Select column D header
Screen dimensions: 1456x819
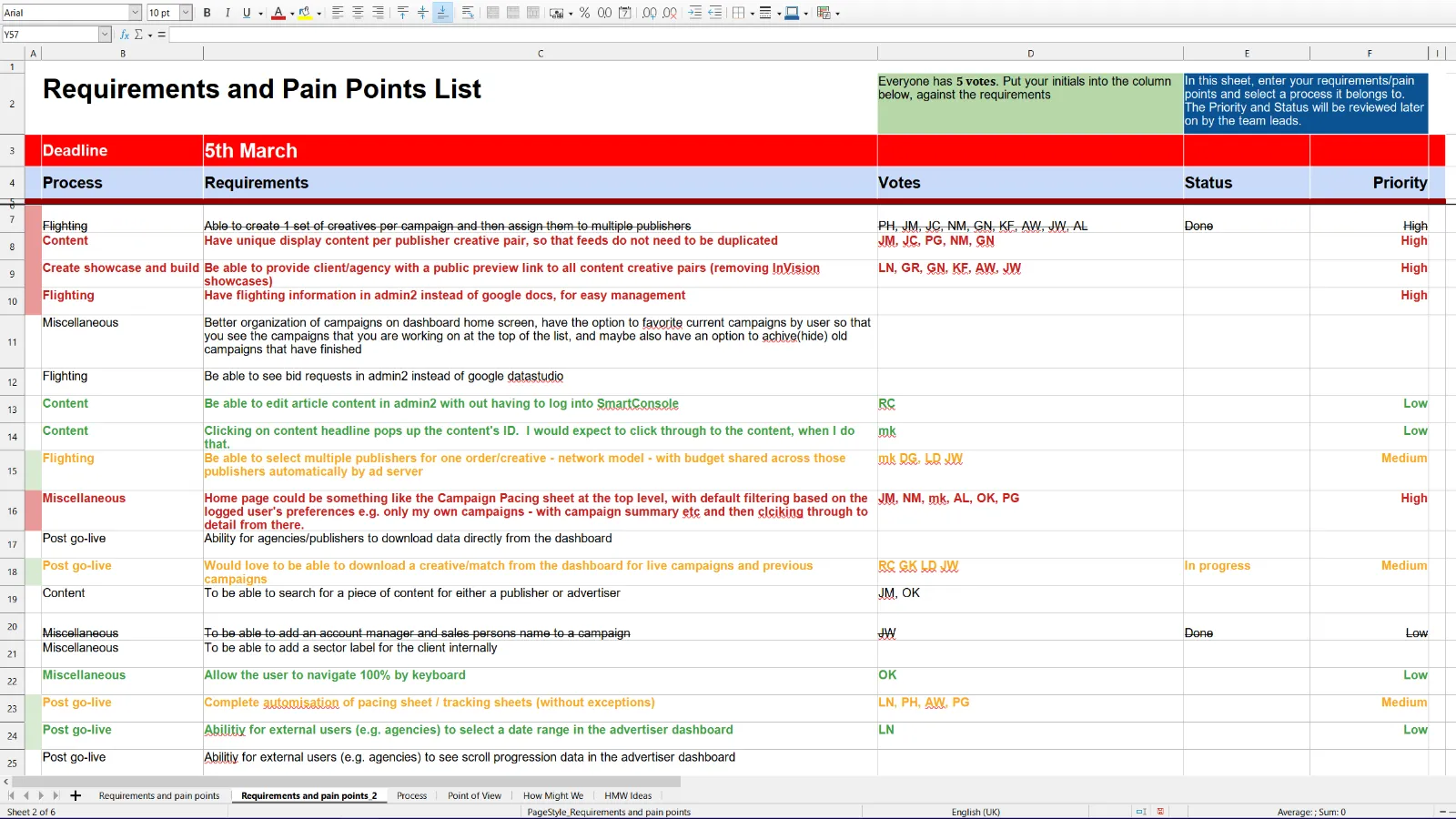click(1030, 54)
